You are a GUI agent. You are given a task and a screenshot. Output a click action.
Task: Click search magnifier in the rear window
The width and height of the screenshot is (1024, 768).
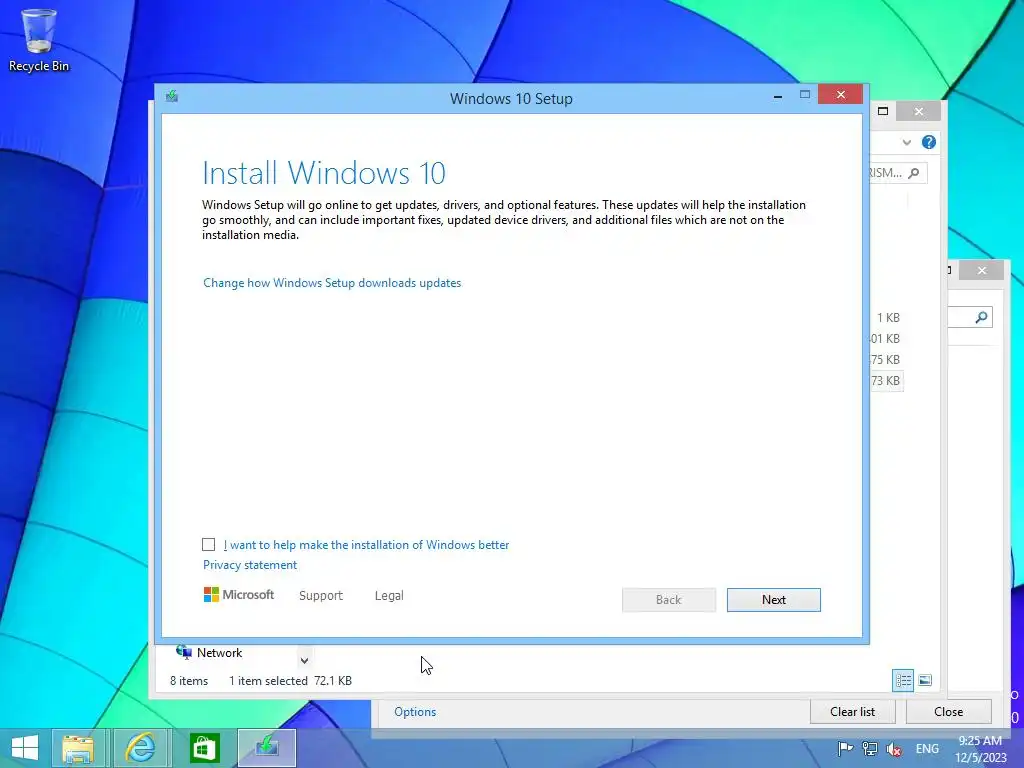982,317
